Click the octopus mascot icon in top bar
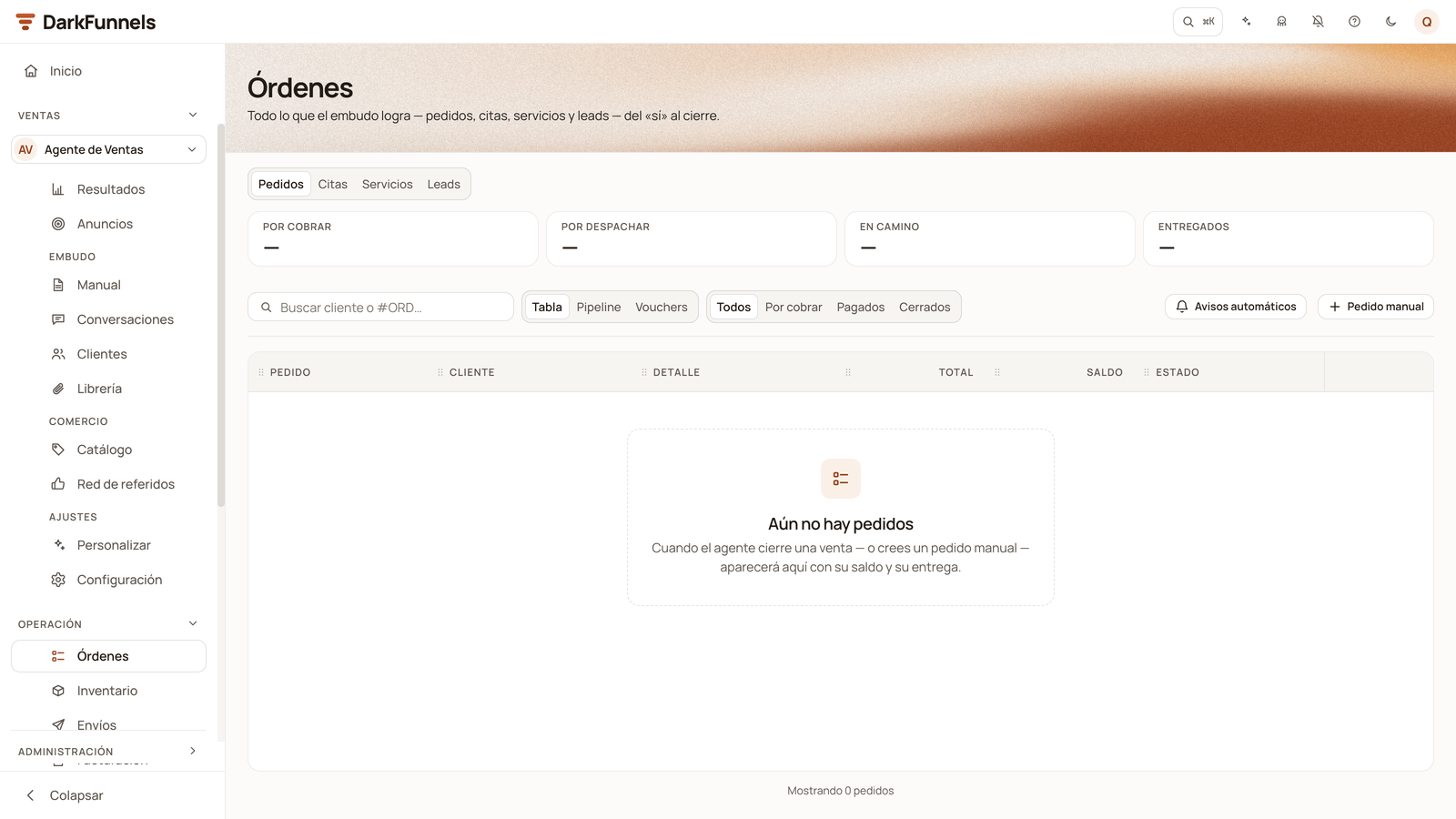This screenshot has height=819, width=1456. tap(1281, 22)
